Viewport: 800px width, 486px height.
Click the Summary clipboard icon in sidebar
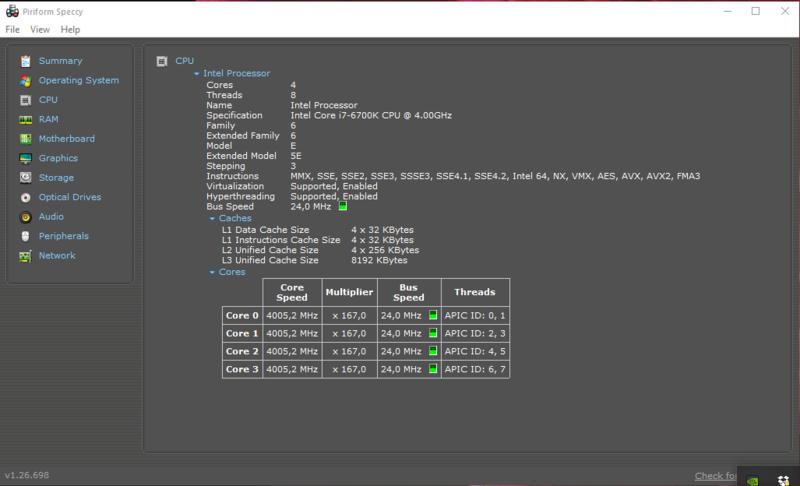[26, 61]
